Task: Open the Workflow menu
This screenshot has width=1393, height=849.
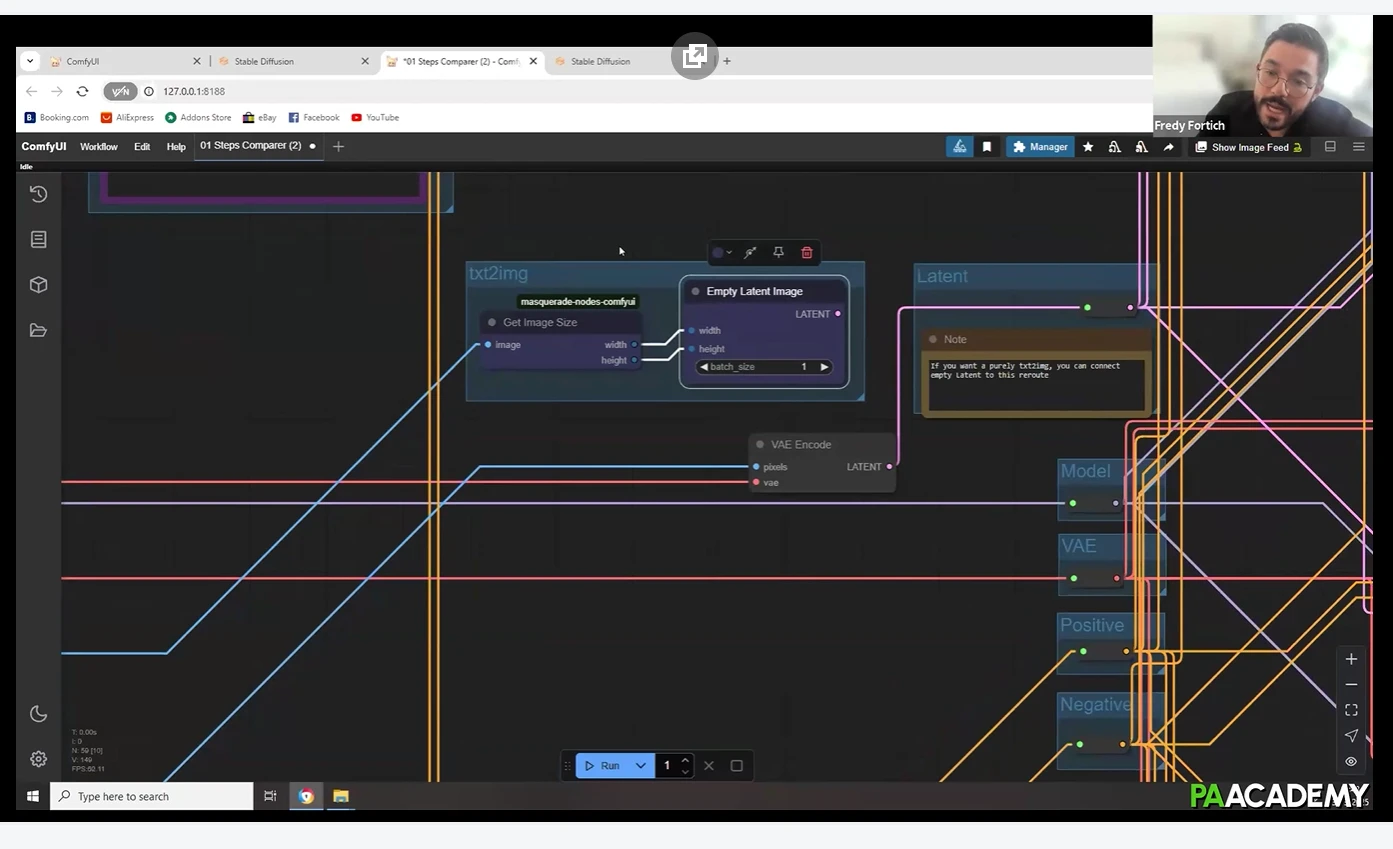Action: point(99,147)
